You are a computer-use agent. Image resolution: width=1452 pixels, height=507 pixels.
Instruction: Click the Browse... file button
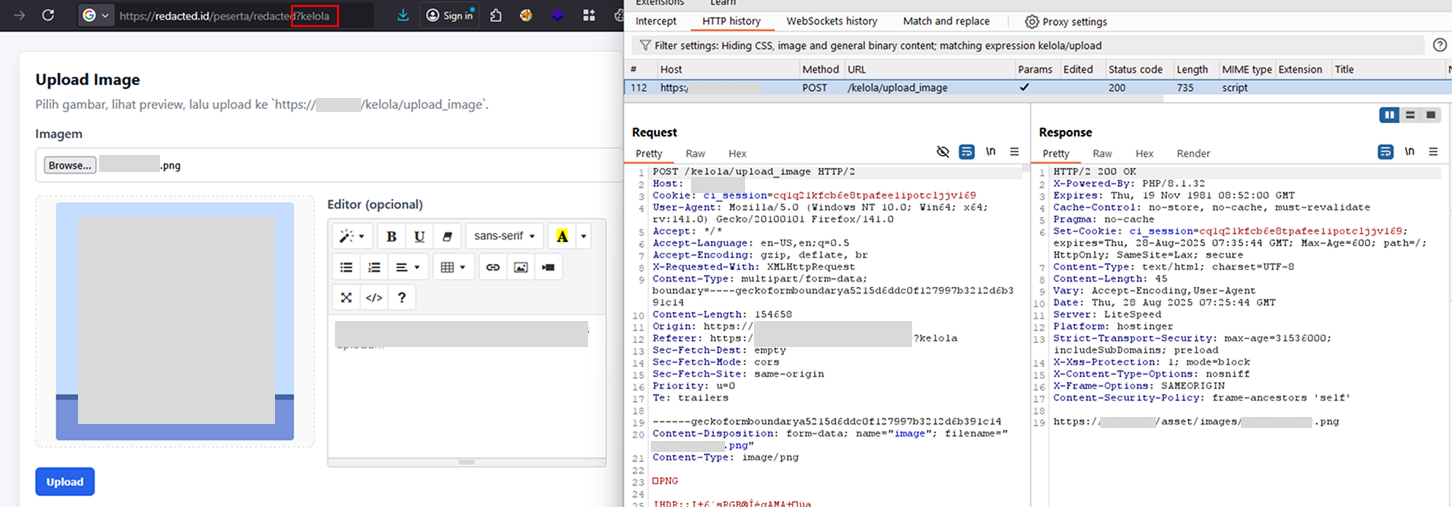click(70, 165)
